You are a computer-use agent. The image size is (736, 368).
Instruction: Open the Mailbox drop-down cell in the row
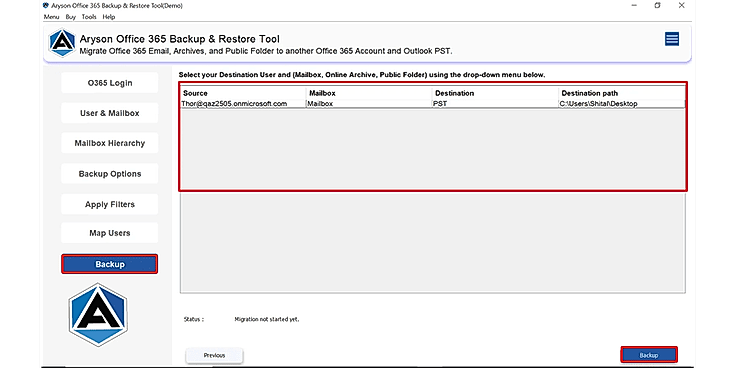click(x=369, y=104)
